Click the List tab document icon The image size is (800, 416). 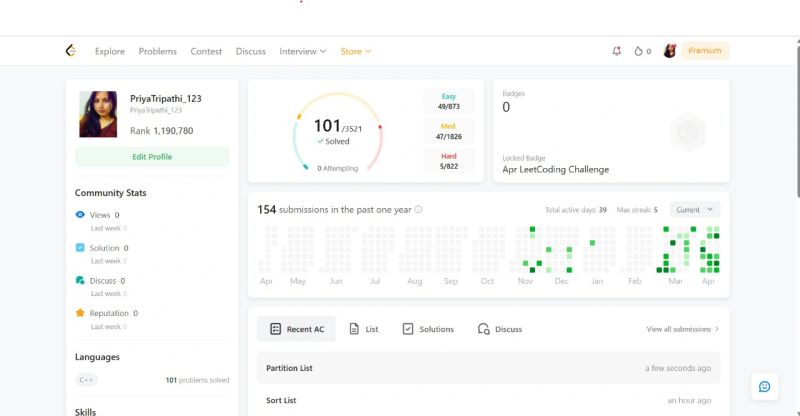coord(354,329)
